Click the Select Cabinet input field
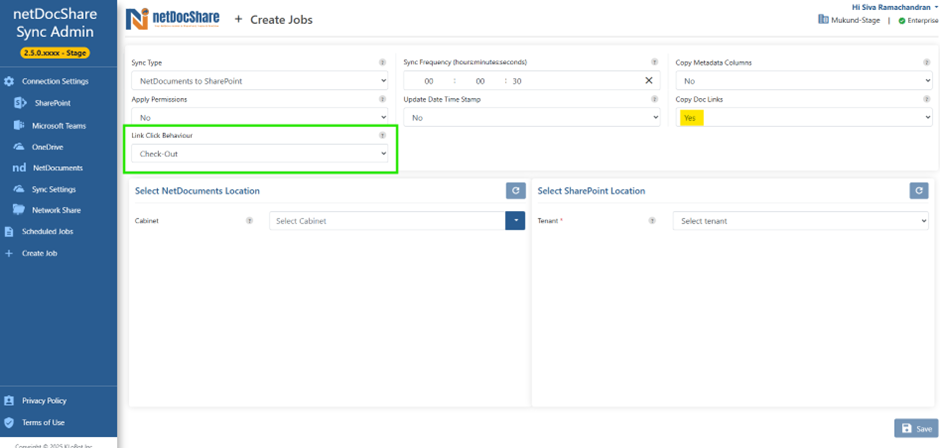 tap(387, 221)
